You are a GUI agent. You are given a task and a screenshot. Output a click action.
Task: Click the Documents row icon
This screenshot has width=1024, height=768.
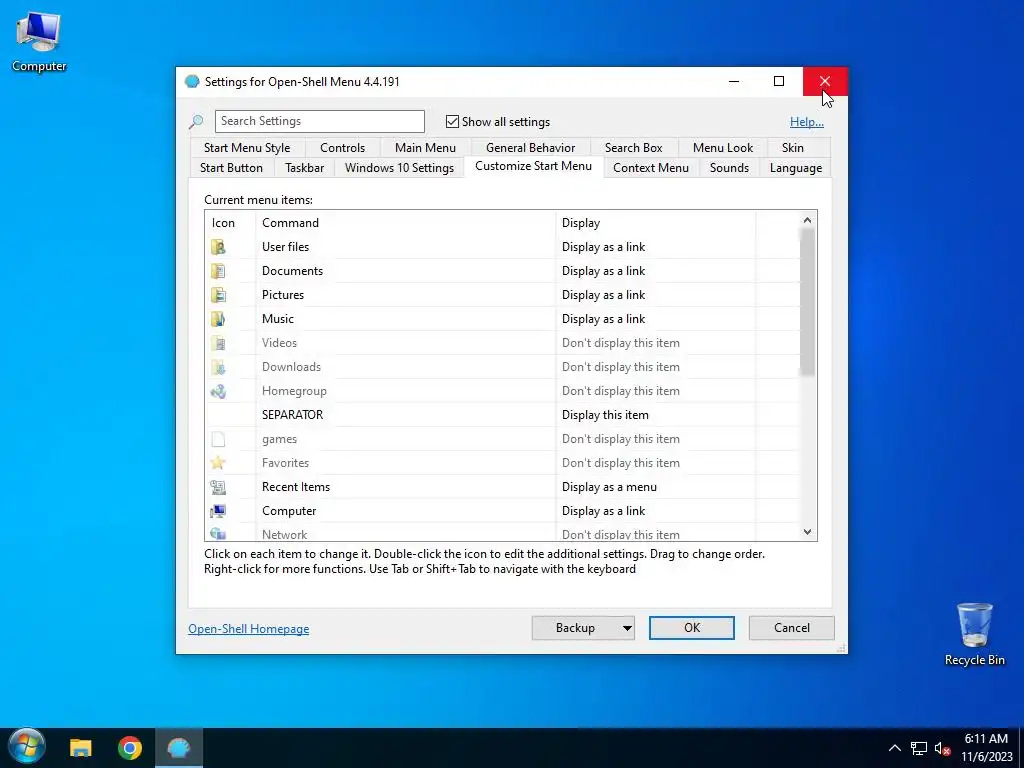pos(218,271)
